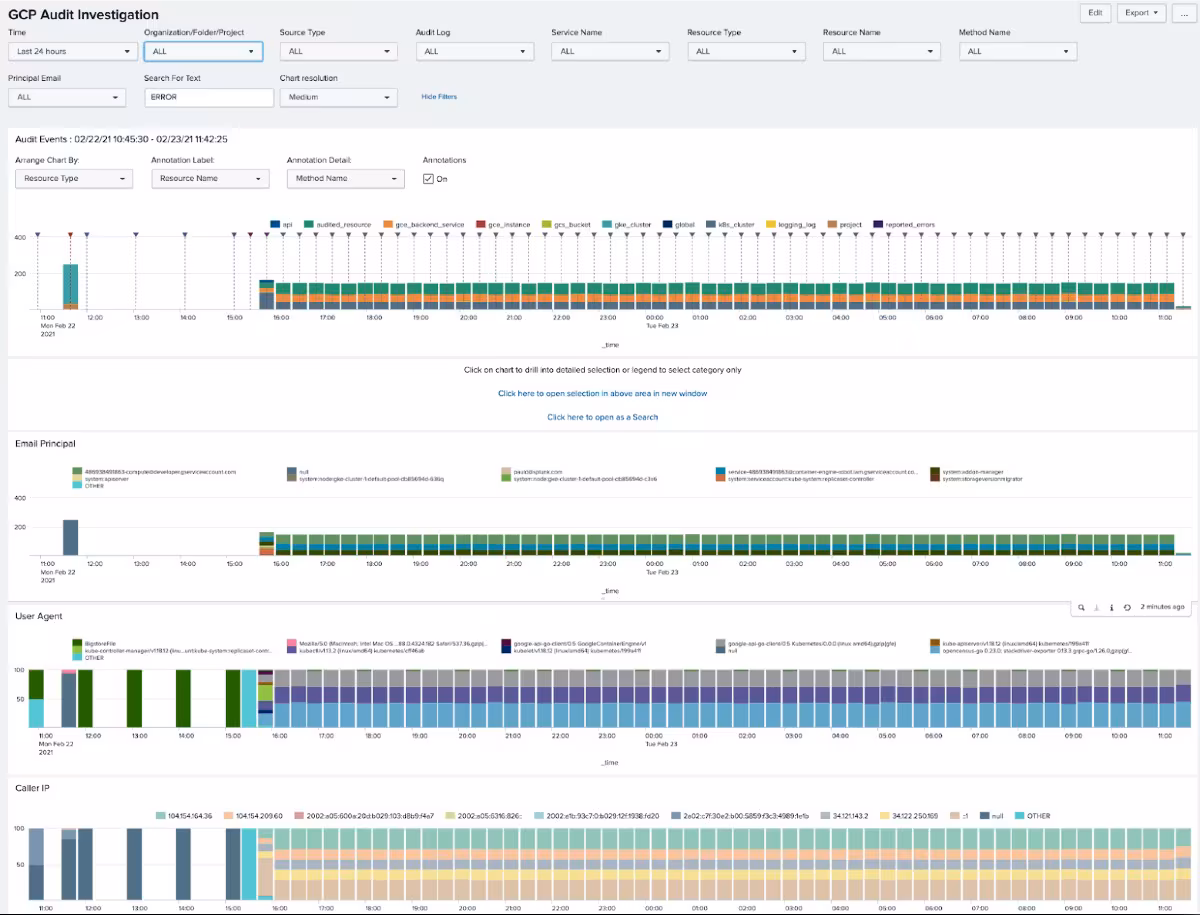Open search icon in User Agent panel
Image resolution: width=1200 pixels, height=918 pixels.
coord(1081,607)
